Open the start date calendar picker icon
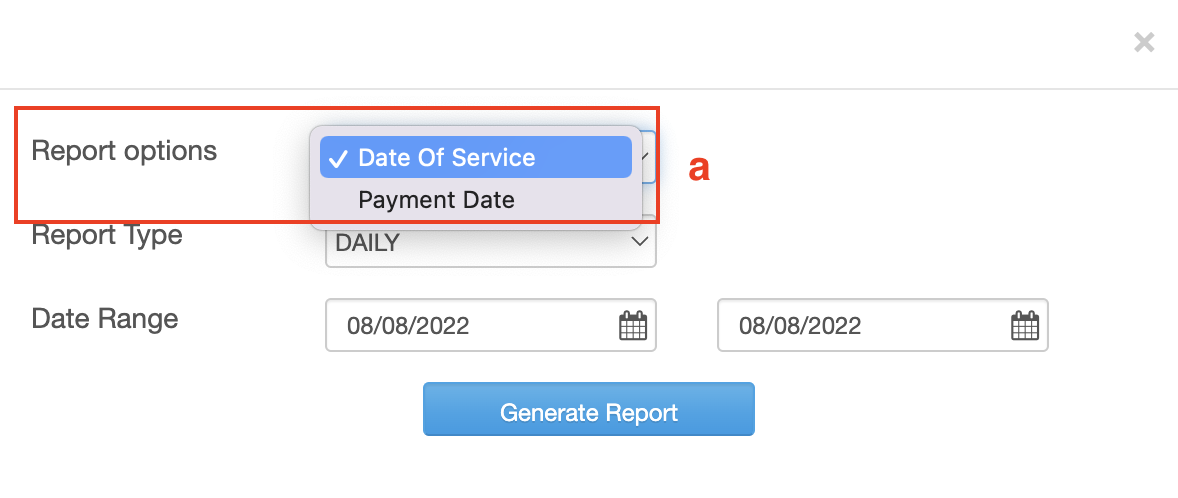Image resolution: width=1178 pixels, height=498 pixels. 633,326
